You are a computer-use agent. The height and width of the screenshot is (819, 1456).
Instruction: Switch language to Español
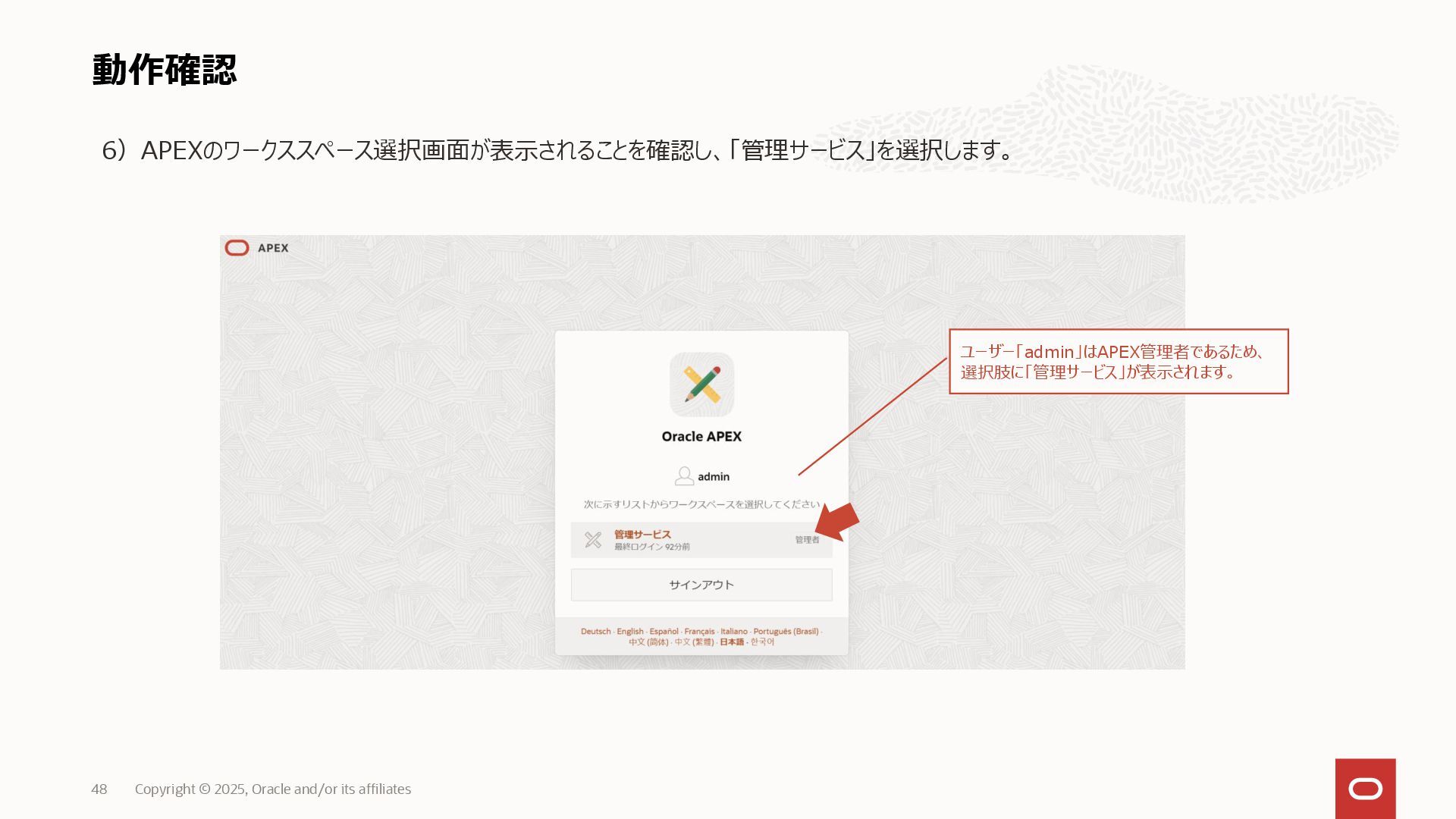664,632
